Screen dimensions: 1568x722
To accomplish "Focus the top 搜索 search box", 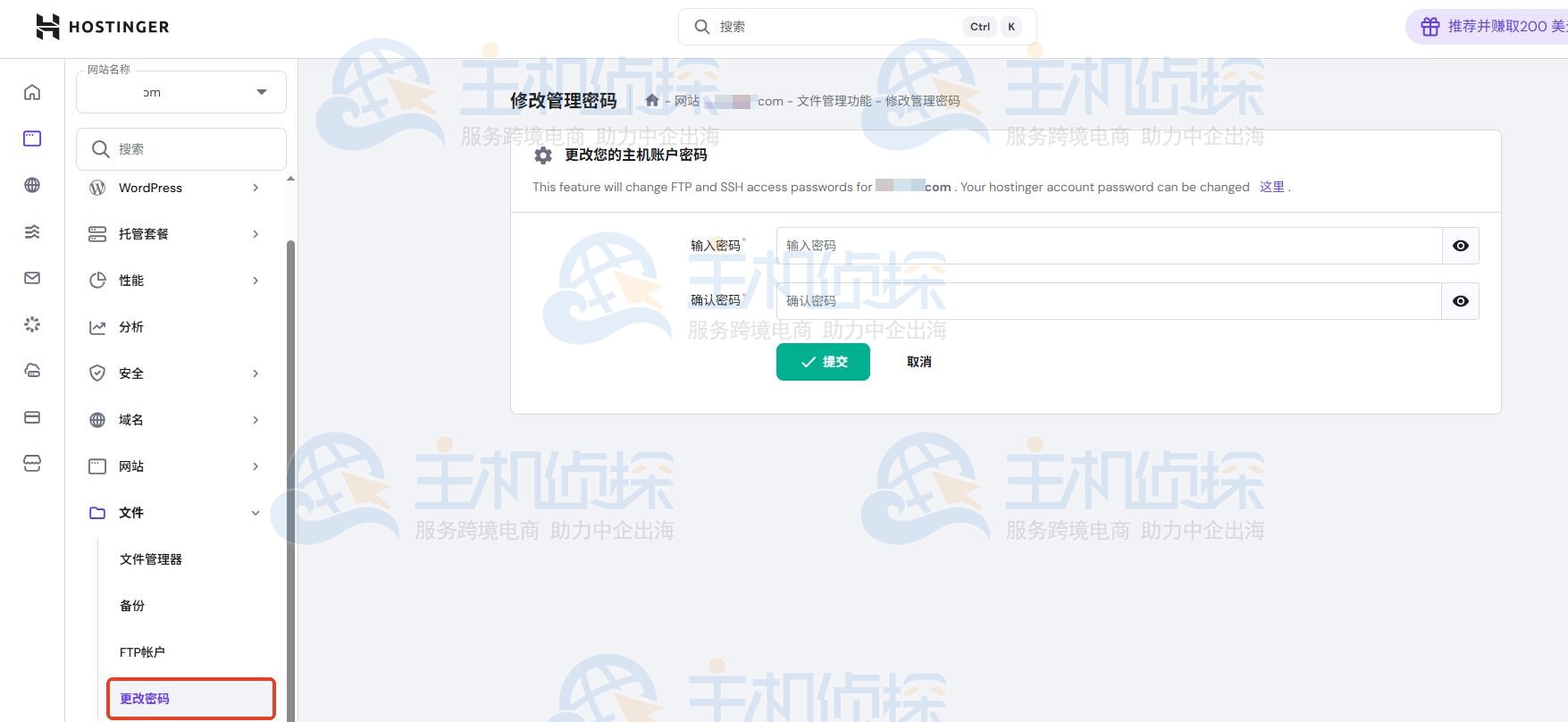I will [858, 27].
